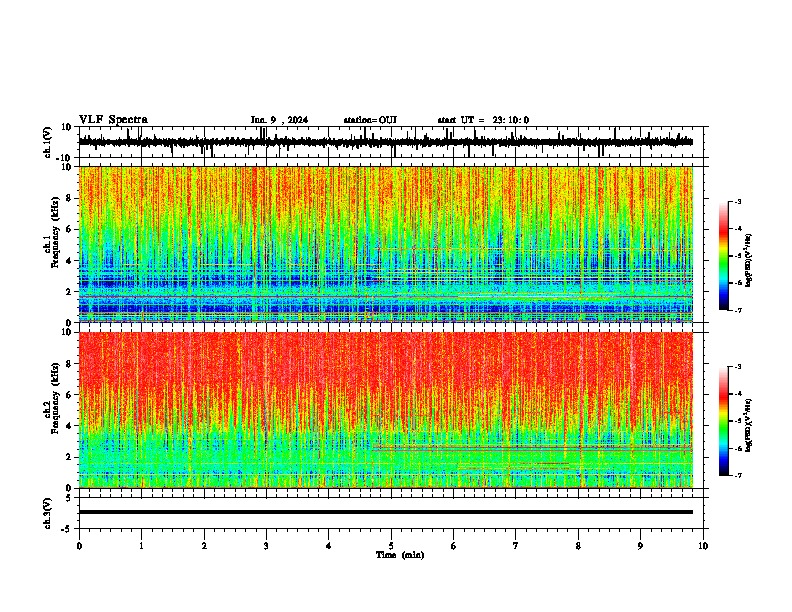Click the '4' tick on the time axis
This screenshot has height=612, width=792.
point(329,546)
